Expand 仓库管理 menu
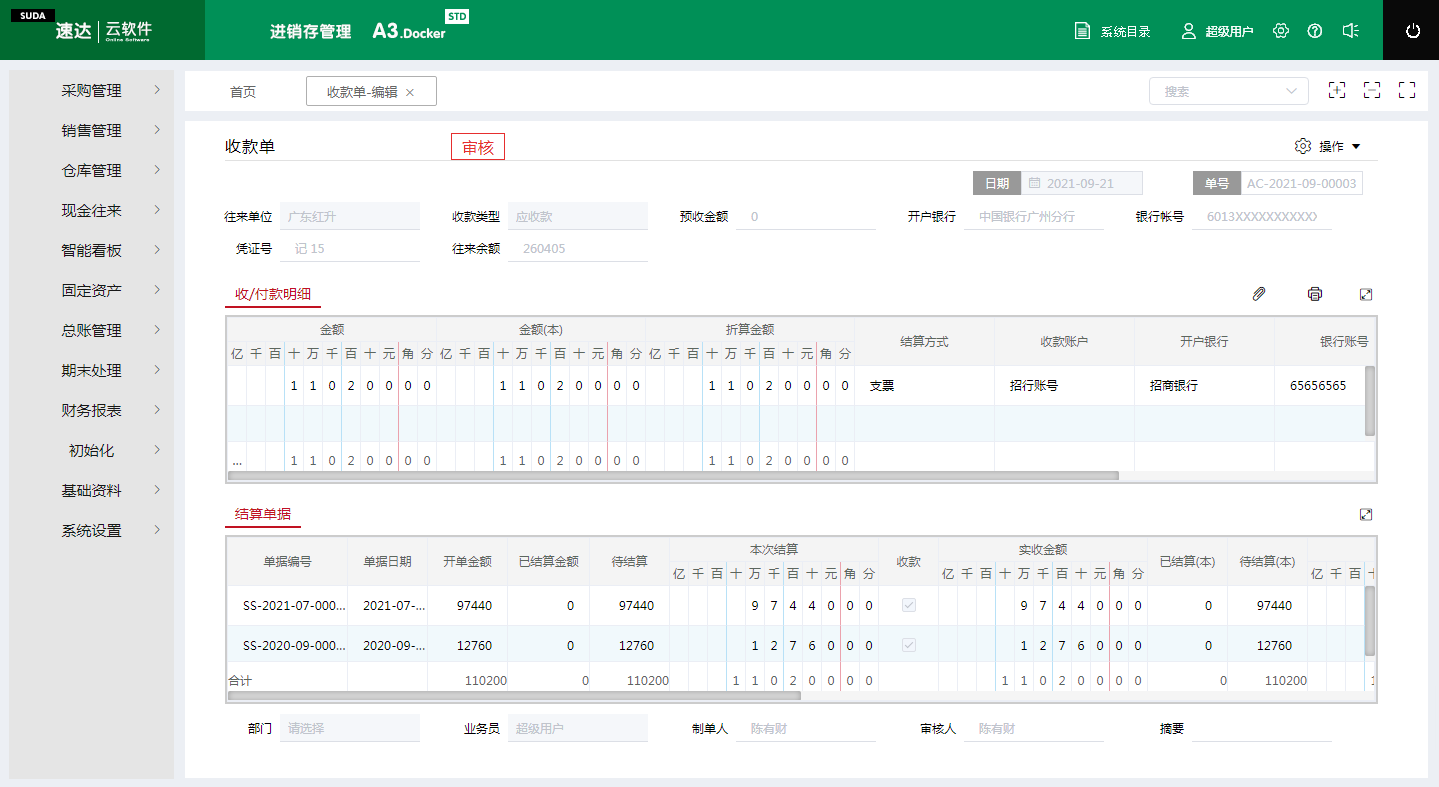 (x=92, y=170)
